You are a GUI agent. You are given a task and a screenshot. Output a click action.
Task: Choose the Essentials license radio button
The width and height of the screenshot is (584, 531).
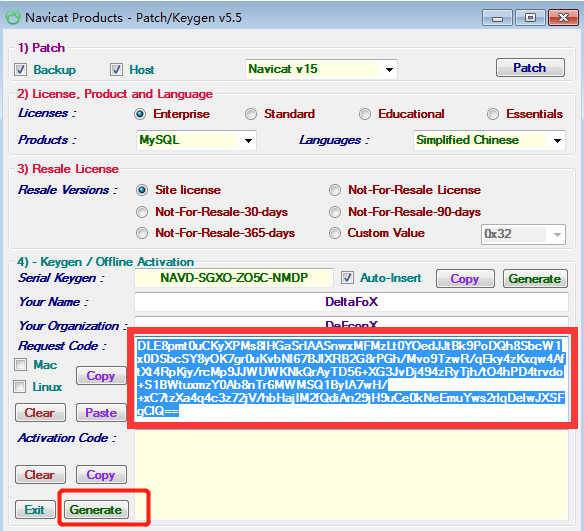point(493,114)
